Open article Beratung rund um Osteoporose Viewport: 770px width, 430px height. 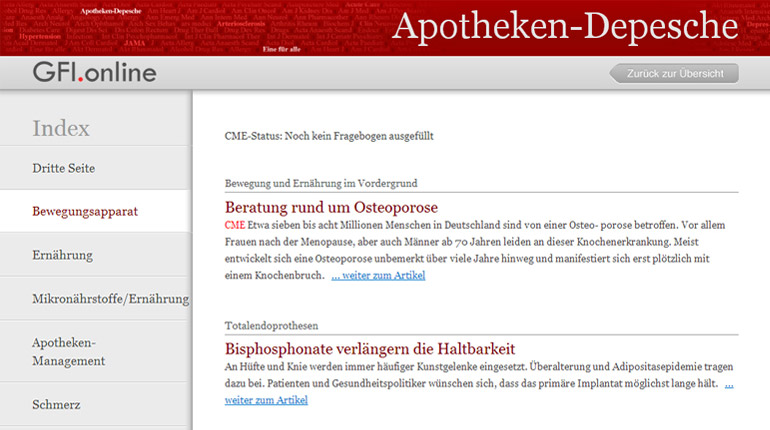[331, 208]
